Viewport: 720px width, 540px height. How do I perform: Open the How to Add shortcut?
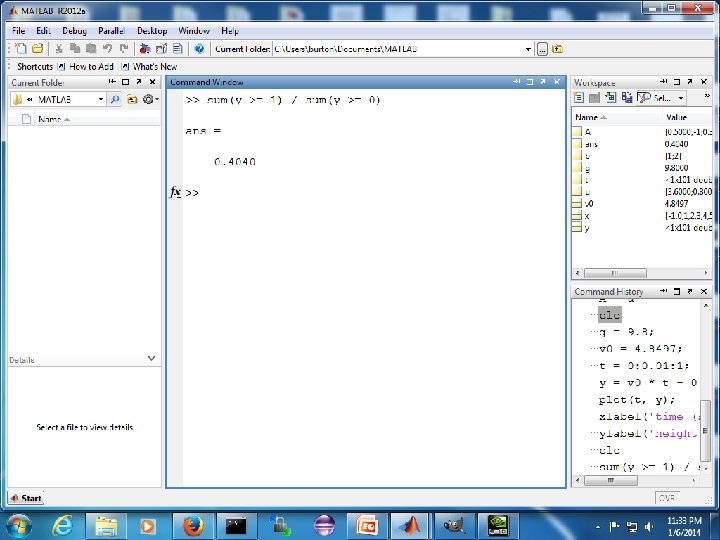(86, 67)
